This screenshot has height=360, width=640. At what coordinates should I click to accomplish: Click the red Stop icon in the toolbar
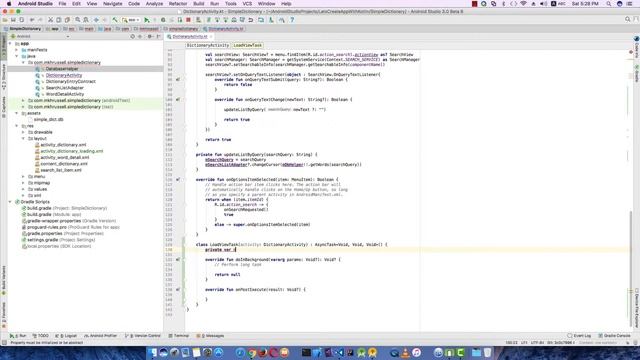[188, 20]
